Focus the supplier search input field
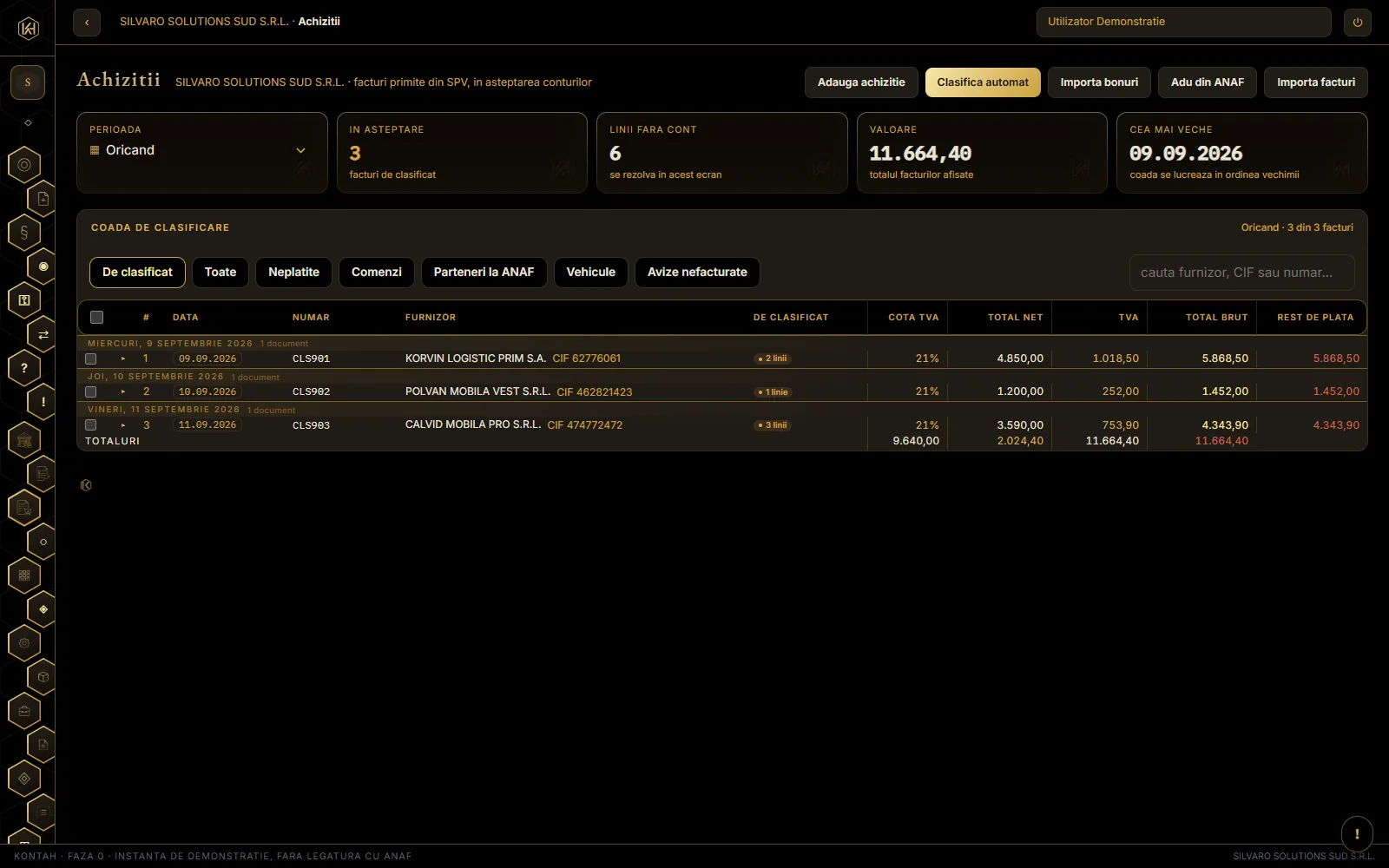This screenshot has width=1389, height=868. [x=1242, y=273]
